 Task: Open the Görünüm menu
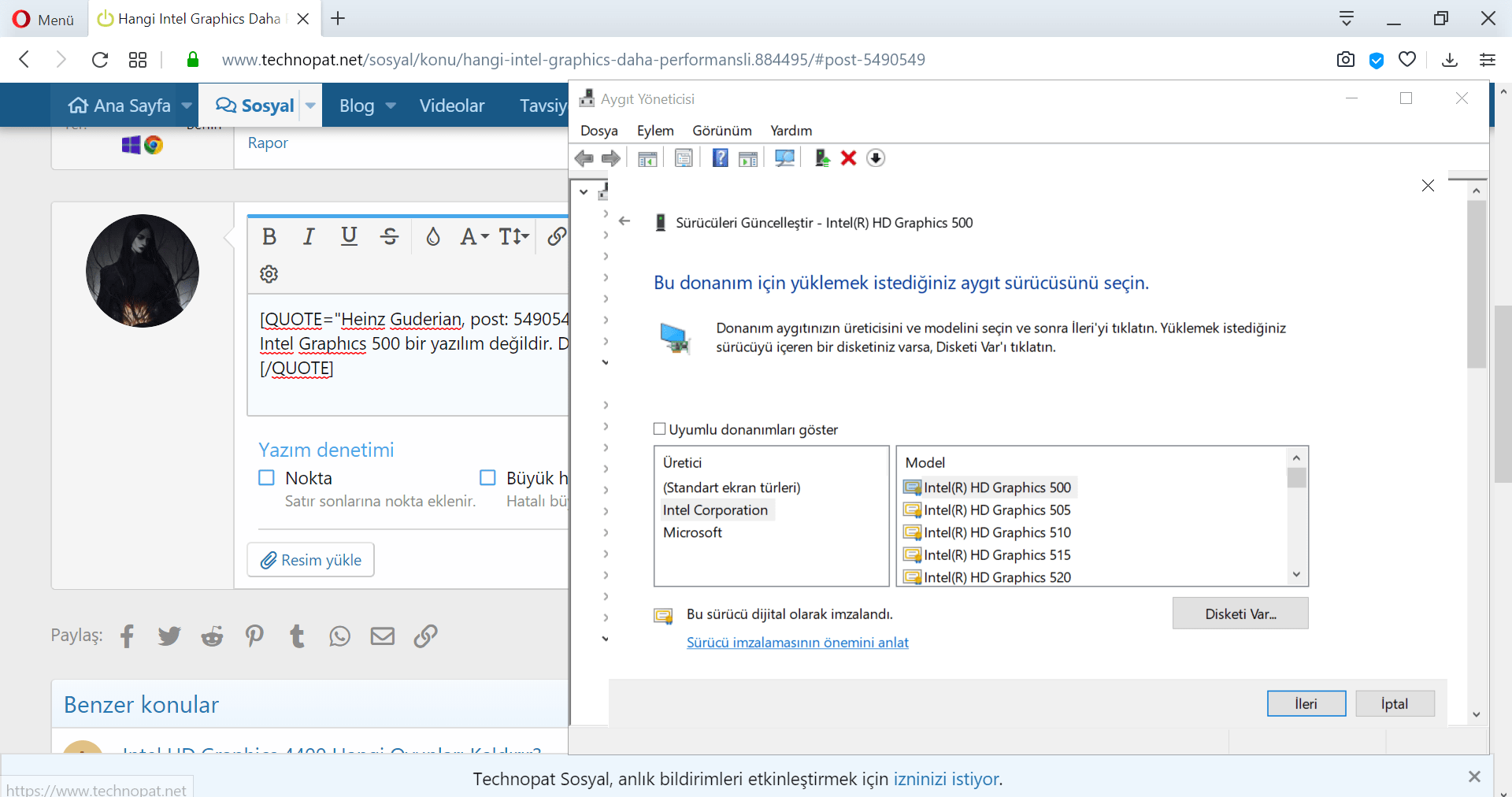click(722, 131)
